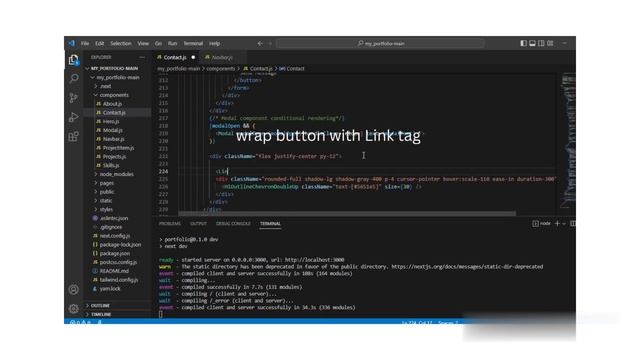The width and height of the screenshot is (640, 360).
Task: Open the Explorer view in activity bar
Action: point(73,60)
